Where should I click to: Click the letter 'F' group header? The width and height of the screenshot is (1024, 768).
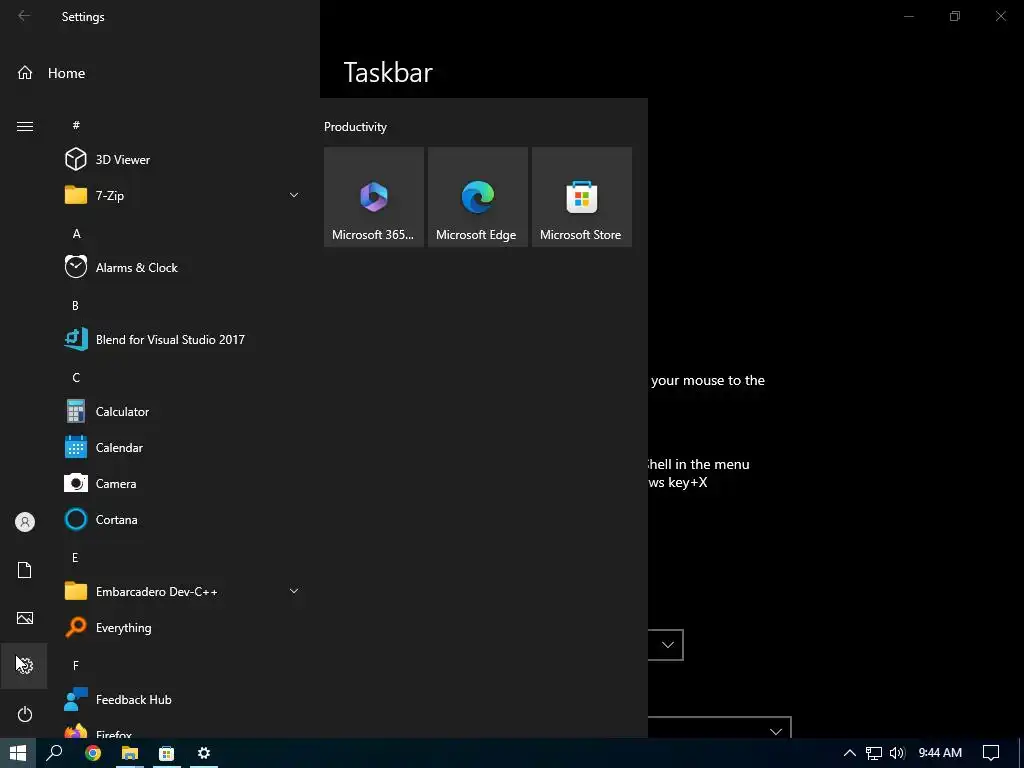(x=76, y=665)
